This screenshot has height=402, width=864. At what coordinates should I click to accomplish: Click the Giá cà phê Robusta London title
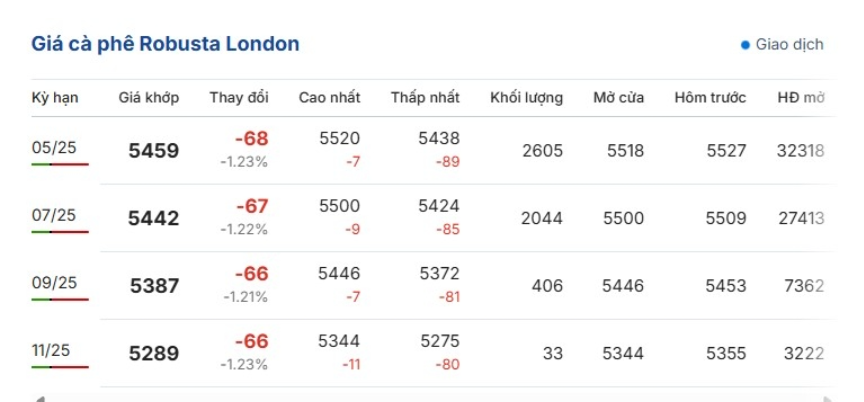(x=166, y=44)
